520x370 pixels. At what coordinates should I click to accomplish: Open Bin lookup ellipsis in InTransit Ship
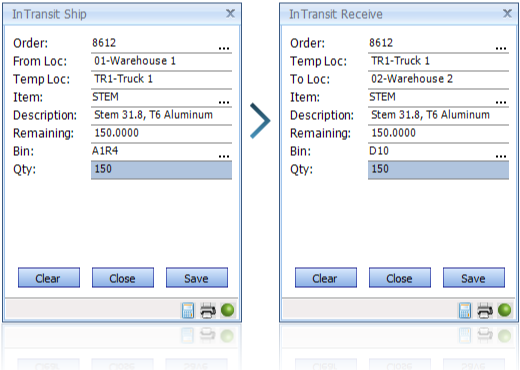pos(224,156)
